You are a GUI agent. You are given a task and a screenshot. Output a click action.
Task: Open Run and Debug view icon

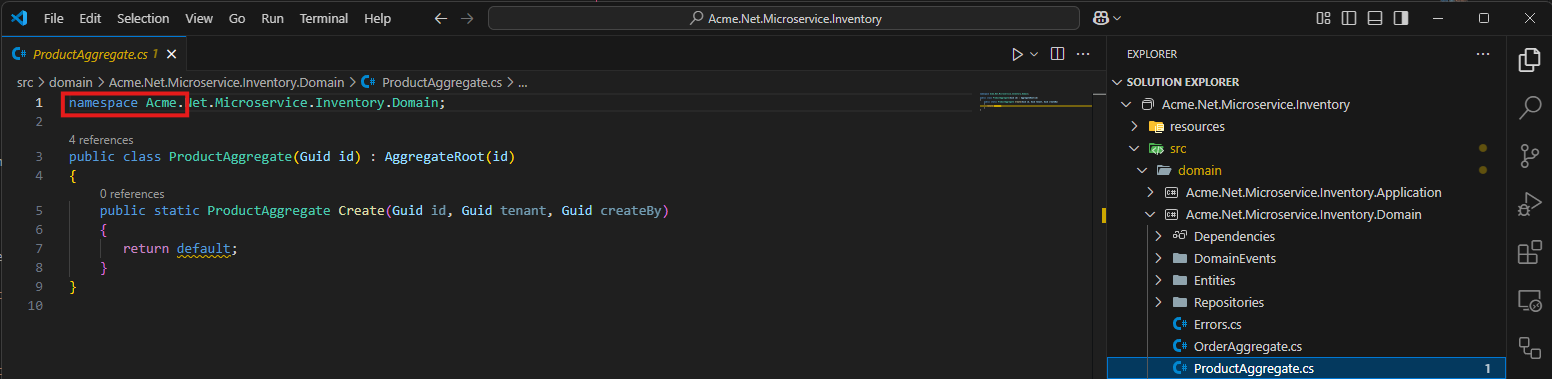click(1529, 204)
